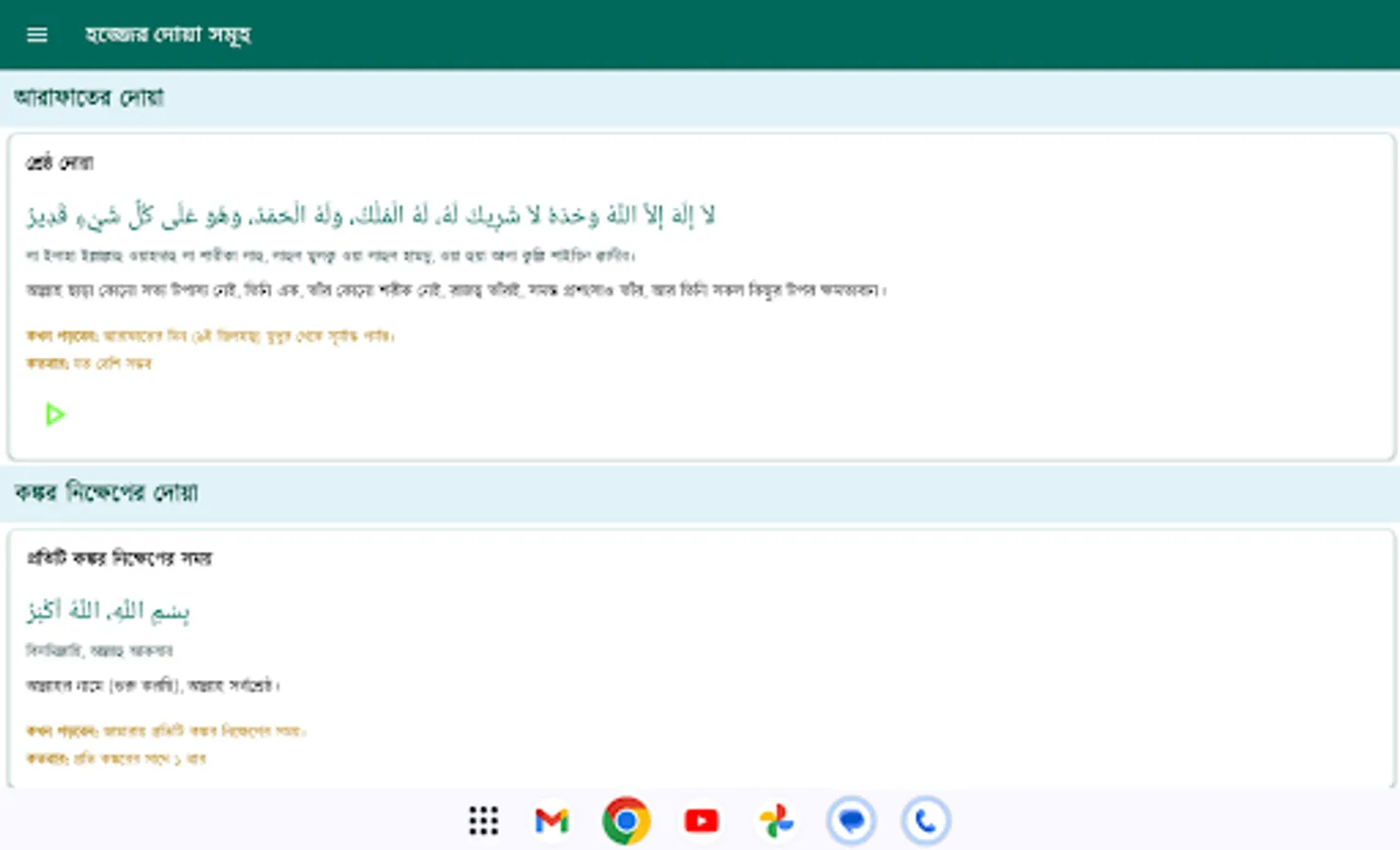Open Google Photos from the taskbar
This screenshot has height=850, width=1400.
tap(777, 821)
